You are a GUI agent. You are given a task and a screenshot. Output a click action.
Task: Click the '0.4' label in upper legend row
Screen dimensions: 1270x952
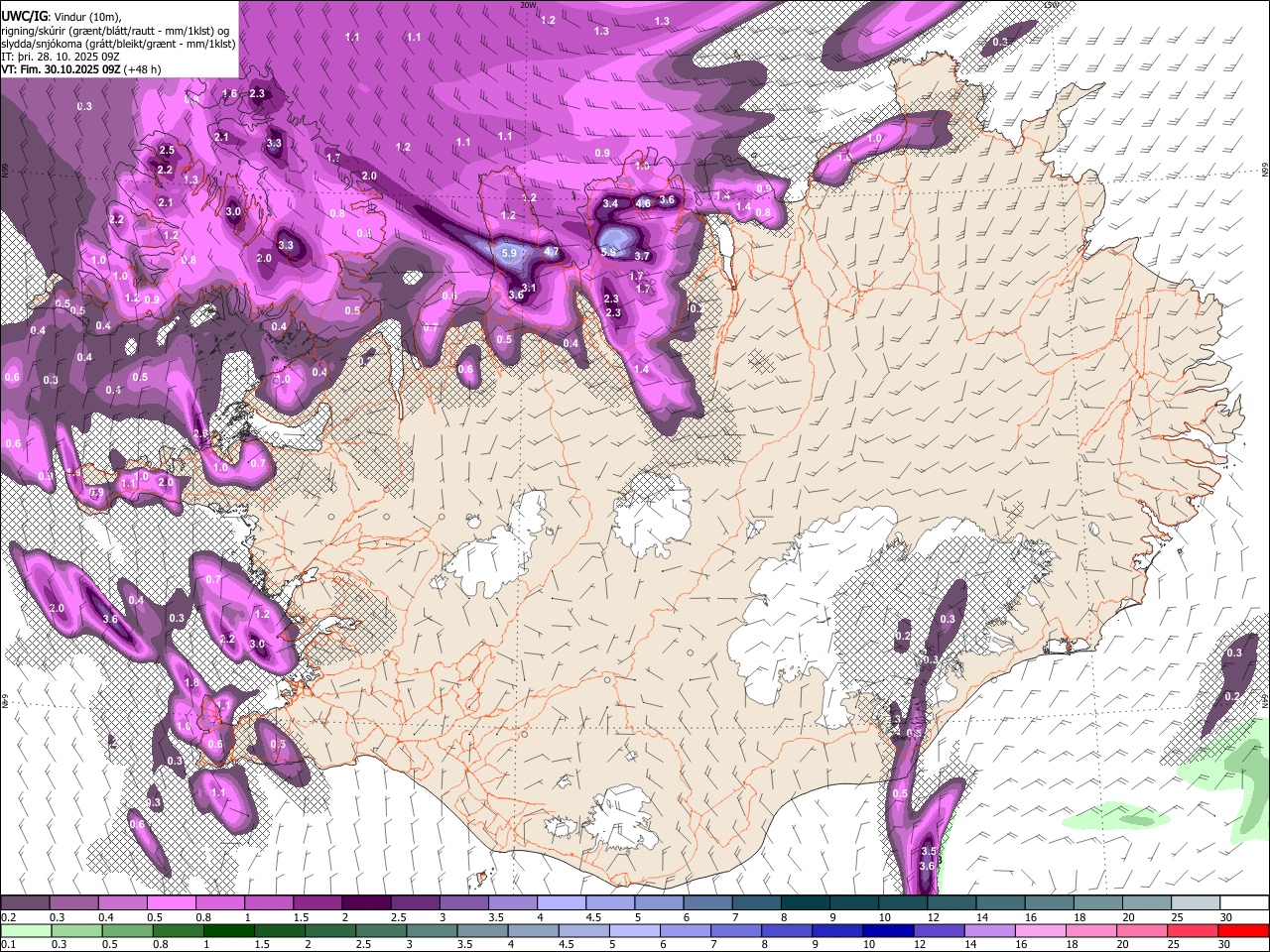point(106,917)
